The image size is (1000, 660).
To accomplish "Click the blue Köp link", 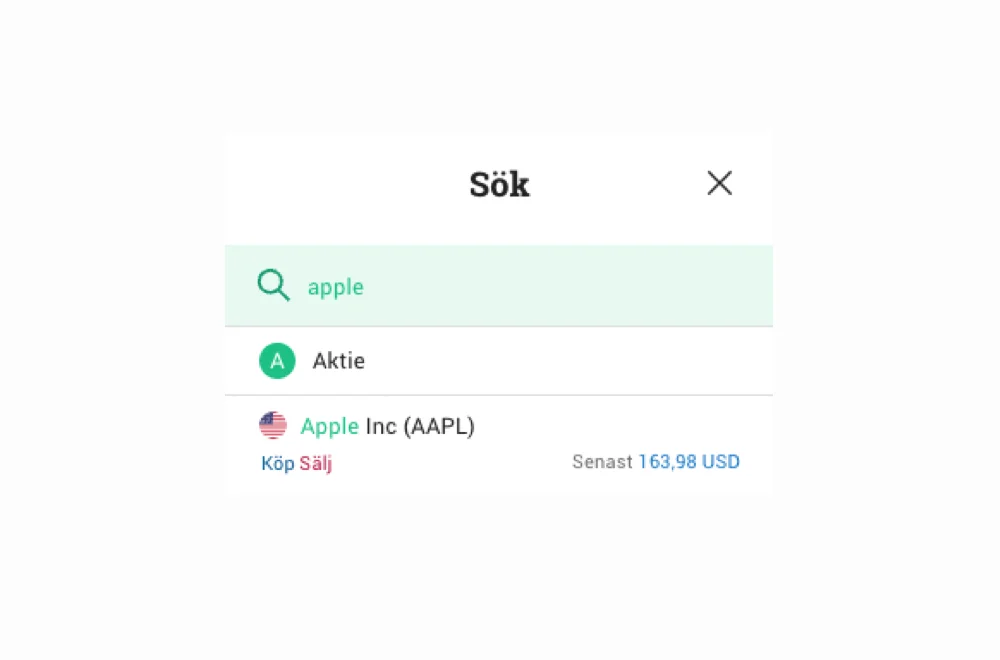I will point(277,463).
